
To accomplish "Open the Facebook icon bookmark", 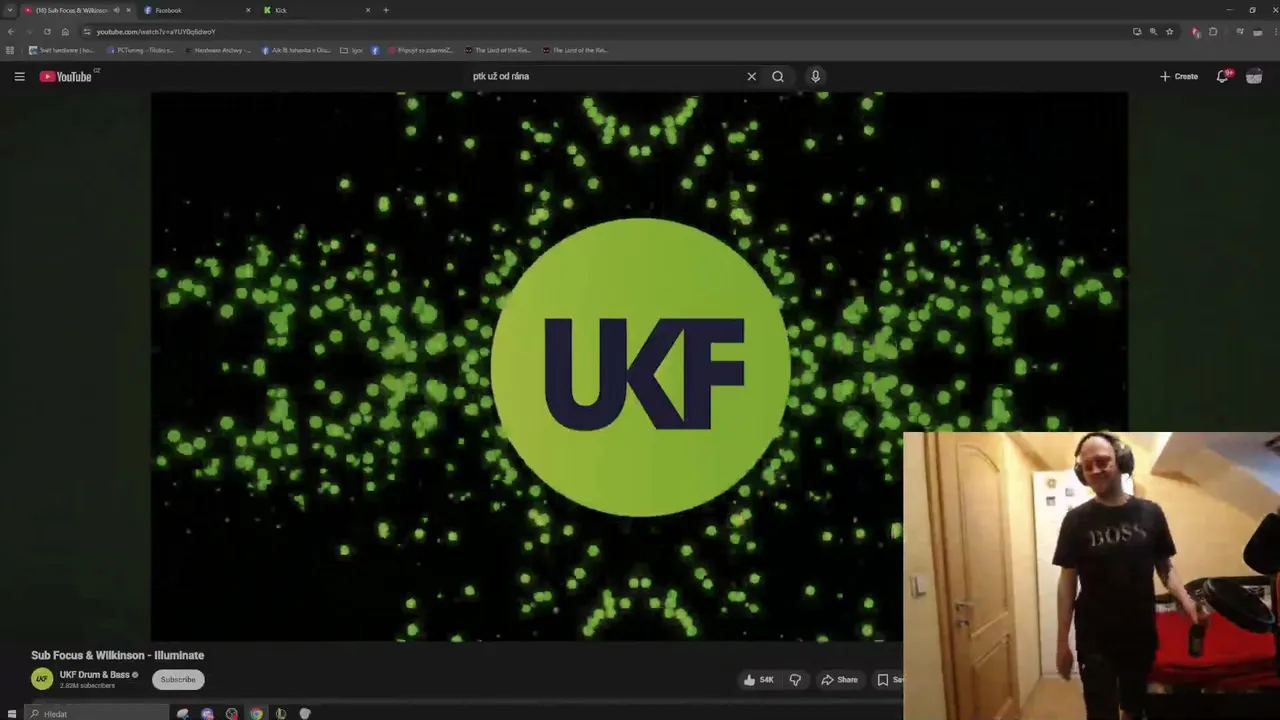I will 375,50.
